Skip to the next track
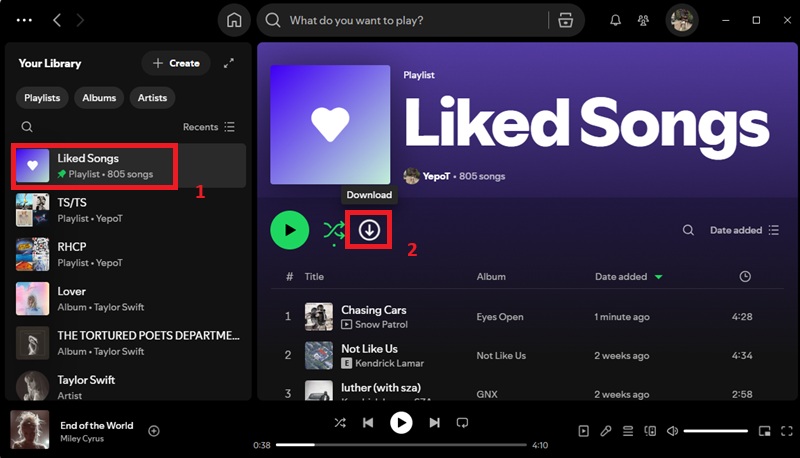The height and width of the screenshot is (458, 800). click(x=434, y=423)
